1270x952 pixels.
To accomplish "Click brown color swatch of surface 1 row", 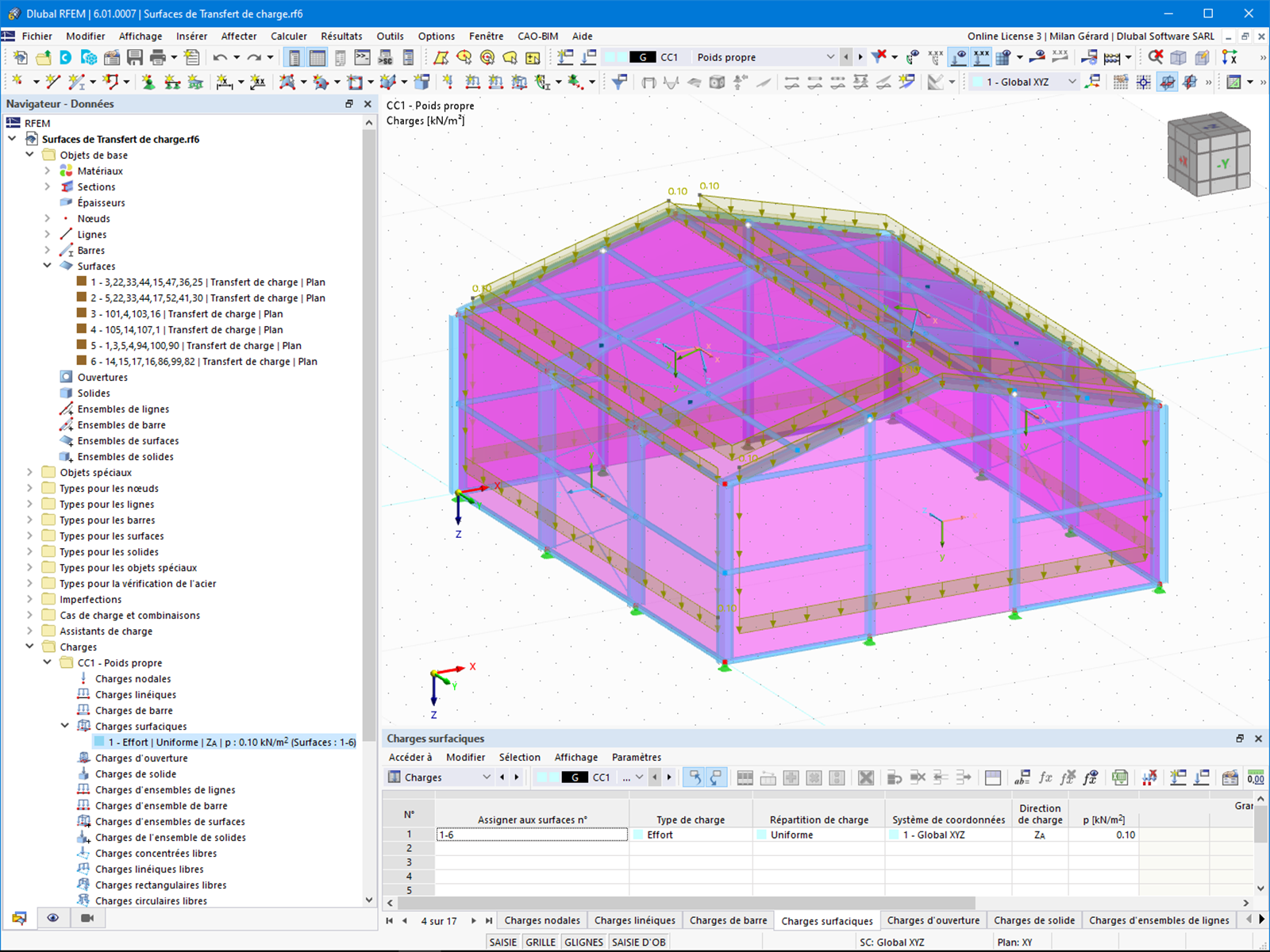I will click(82, 282).
